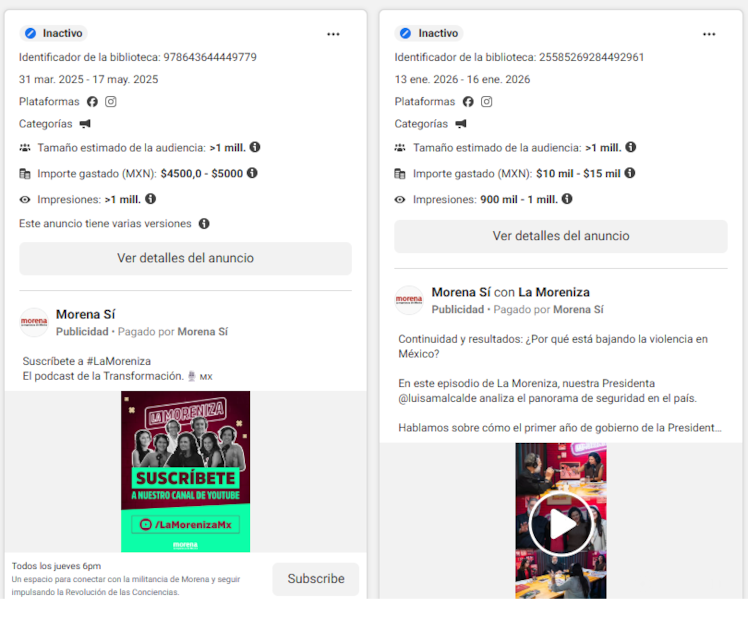
Task: Open audience size info icon on the $4500,0 - $5000 ad
Action: [255, 147]
